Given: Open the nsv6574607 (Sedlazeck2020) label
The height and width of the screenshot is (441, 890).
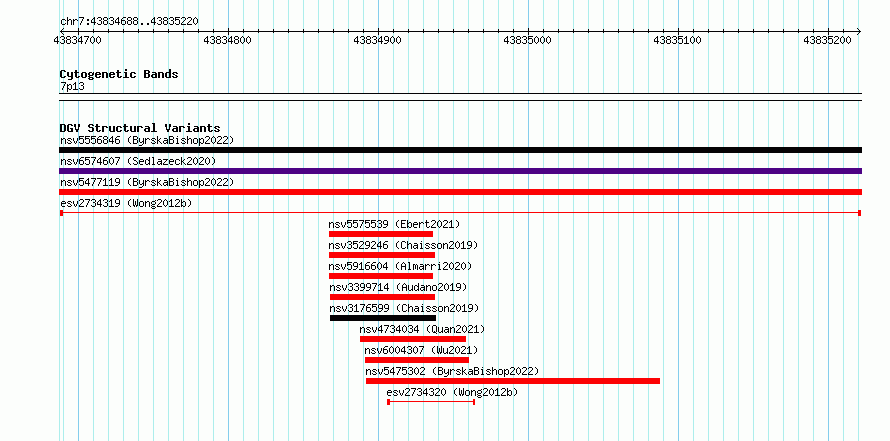Looking at the screenshot, I should click(x=138, y=161).
